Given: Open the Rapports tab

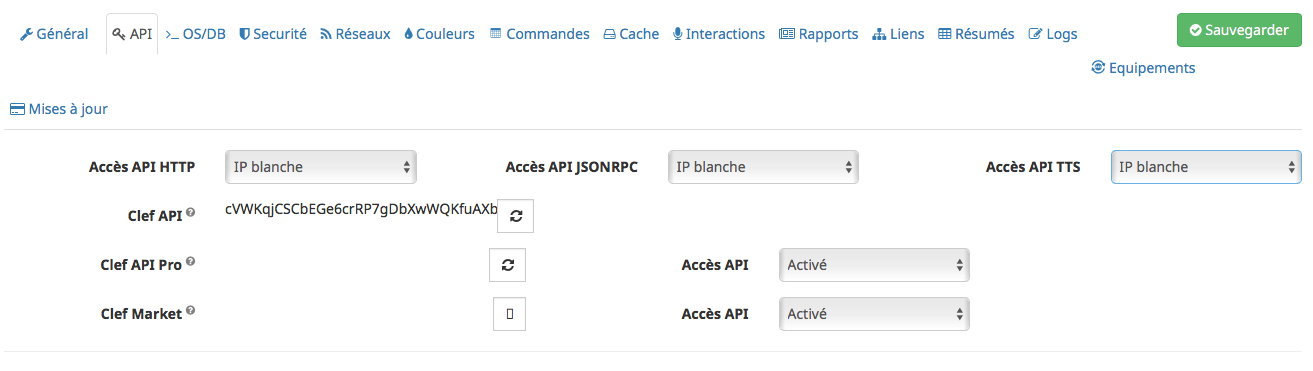Looking at the screenshot, I should [818, 34].
